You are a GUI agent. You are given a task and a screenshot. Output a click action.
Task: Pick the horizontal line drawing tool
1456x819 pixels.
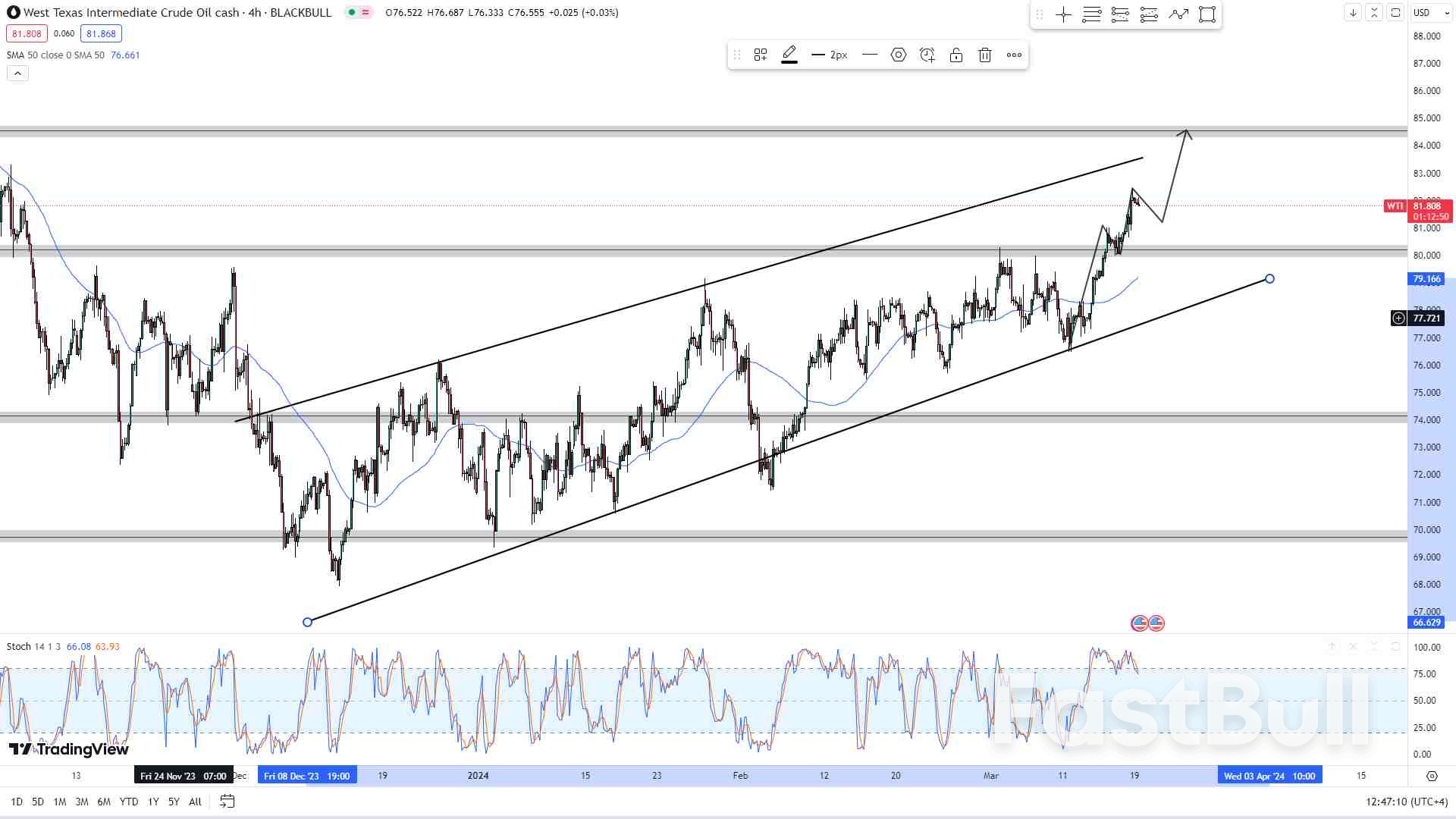pos(1092,14)
